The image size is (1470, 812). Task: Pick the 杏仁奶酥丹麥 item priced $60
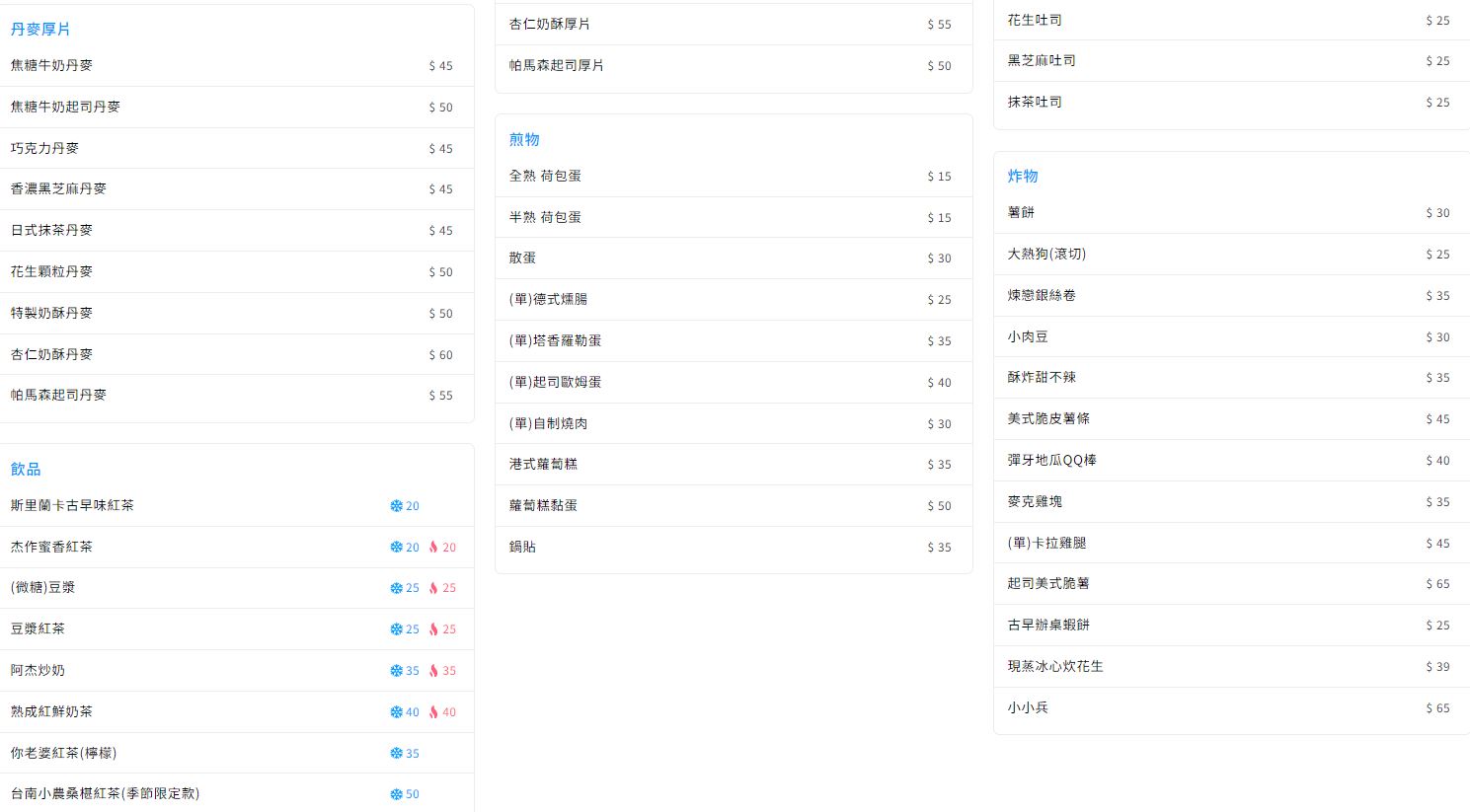tap(237, 354)
